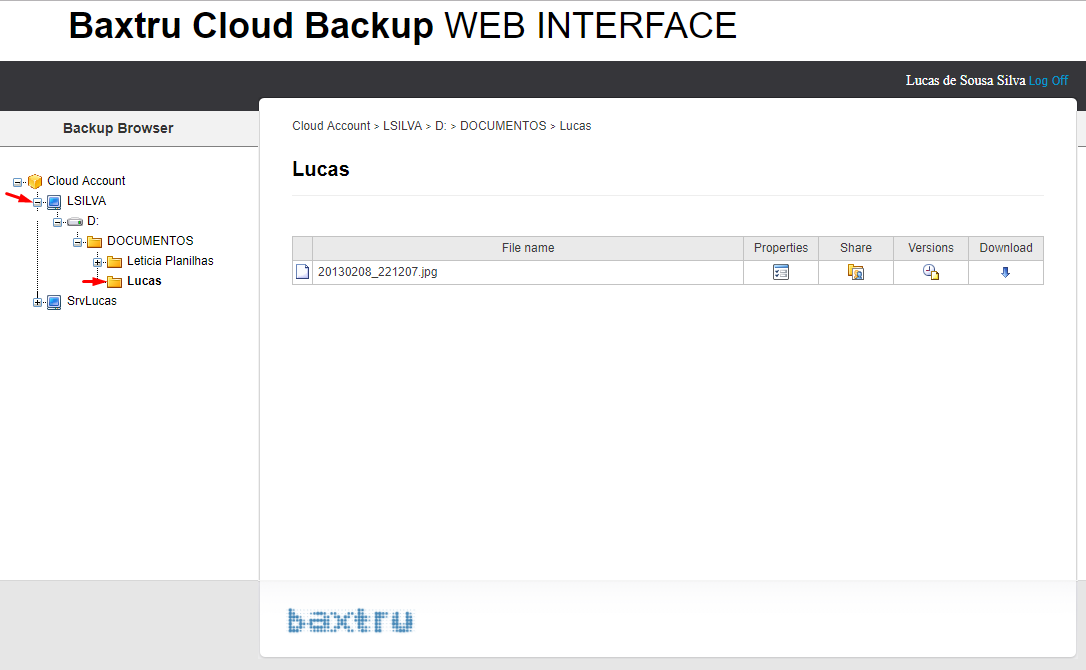The image size is (1086, 670).
Task: Click user name Lucas de Sousa Silva
Action: click(x=965, y=80)
